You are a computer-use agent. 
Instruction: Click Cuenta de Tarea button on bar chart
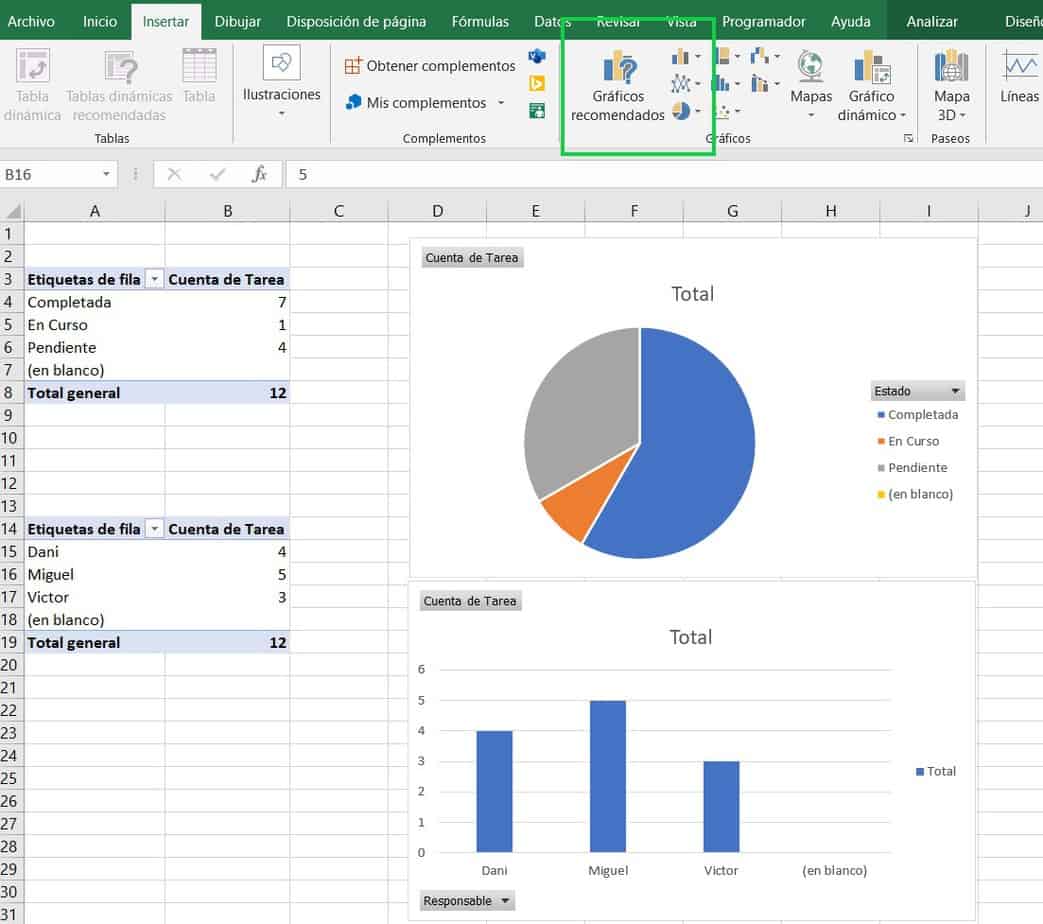470,601
